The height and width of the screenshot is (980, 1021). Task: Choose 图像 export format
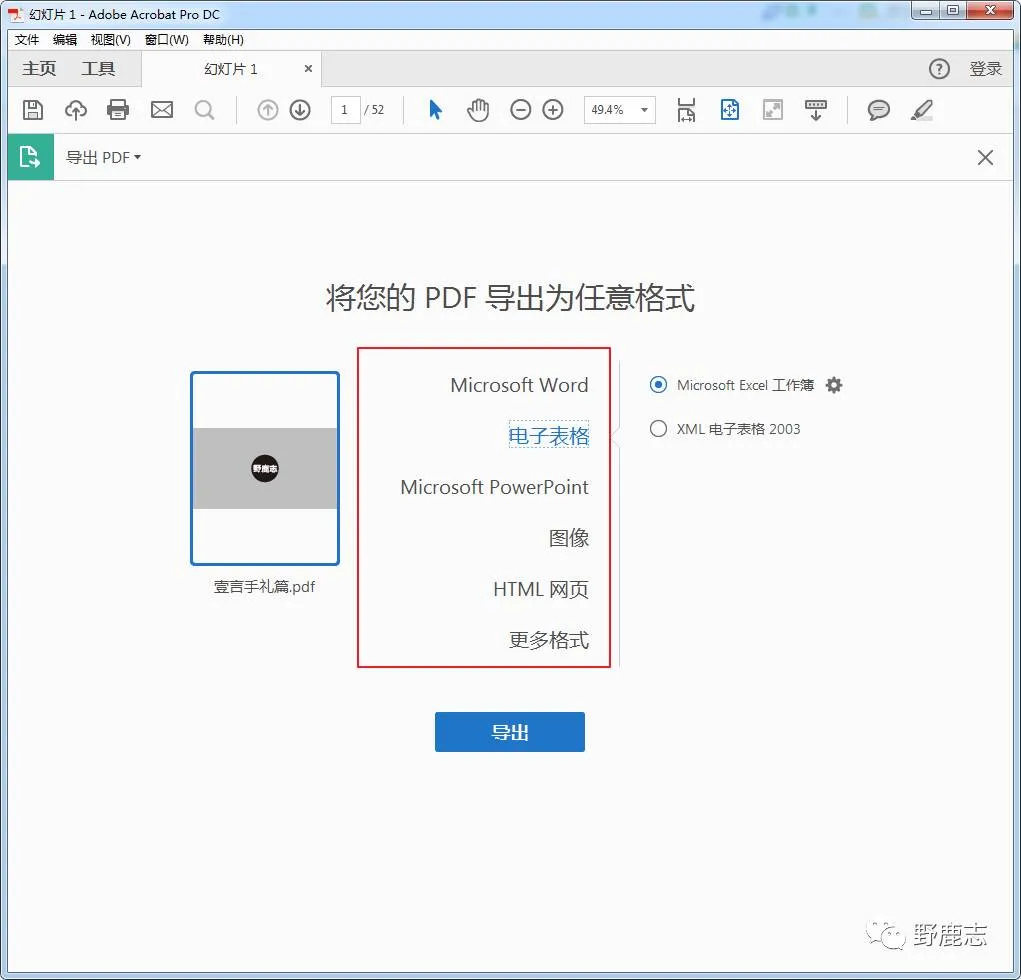click(569, 538)
